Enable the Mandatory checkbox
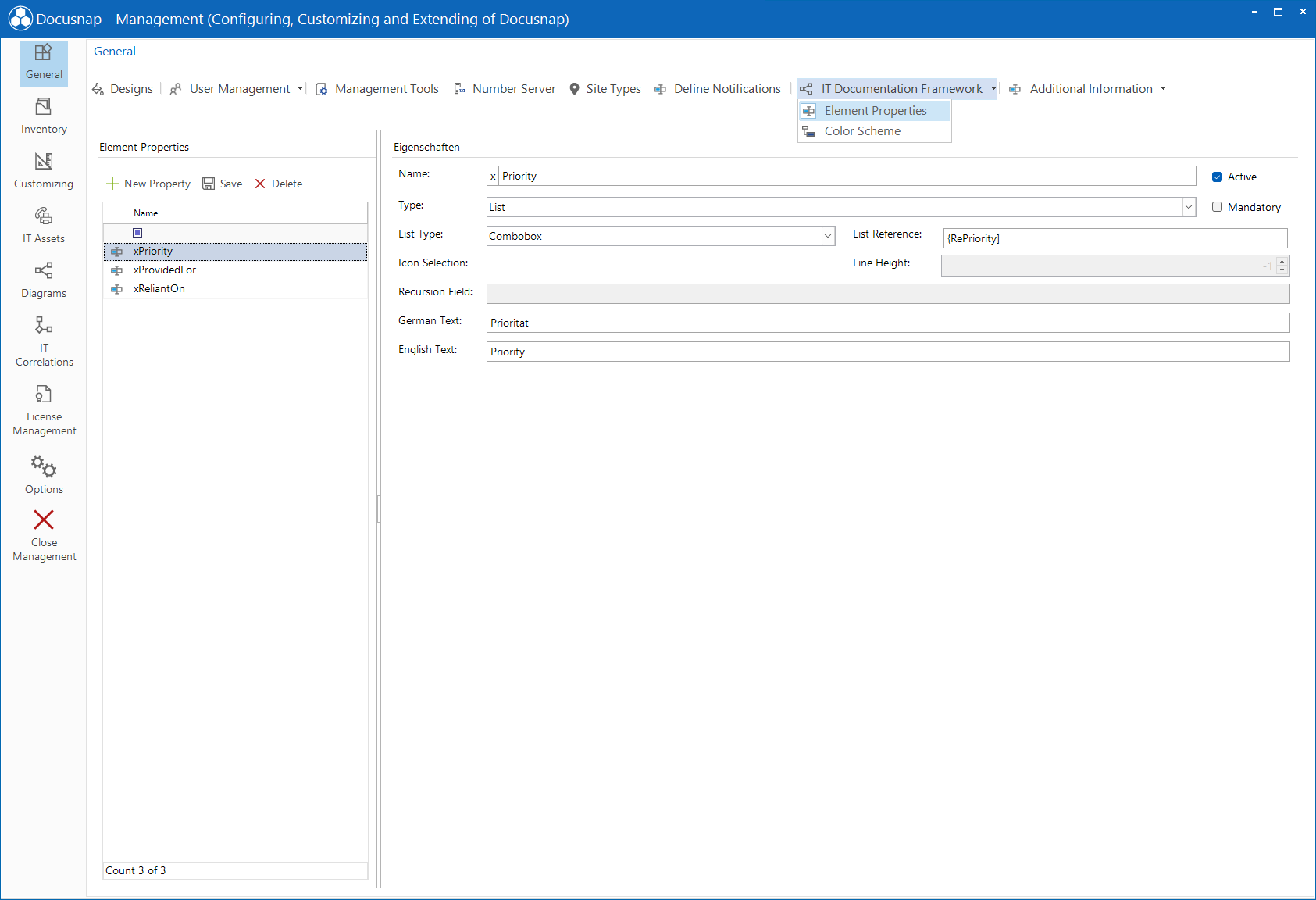Image resolution: width=1316 pixels, height=900 pixels. click(1217, 207)
